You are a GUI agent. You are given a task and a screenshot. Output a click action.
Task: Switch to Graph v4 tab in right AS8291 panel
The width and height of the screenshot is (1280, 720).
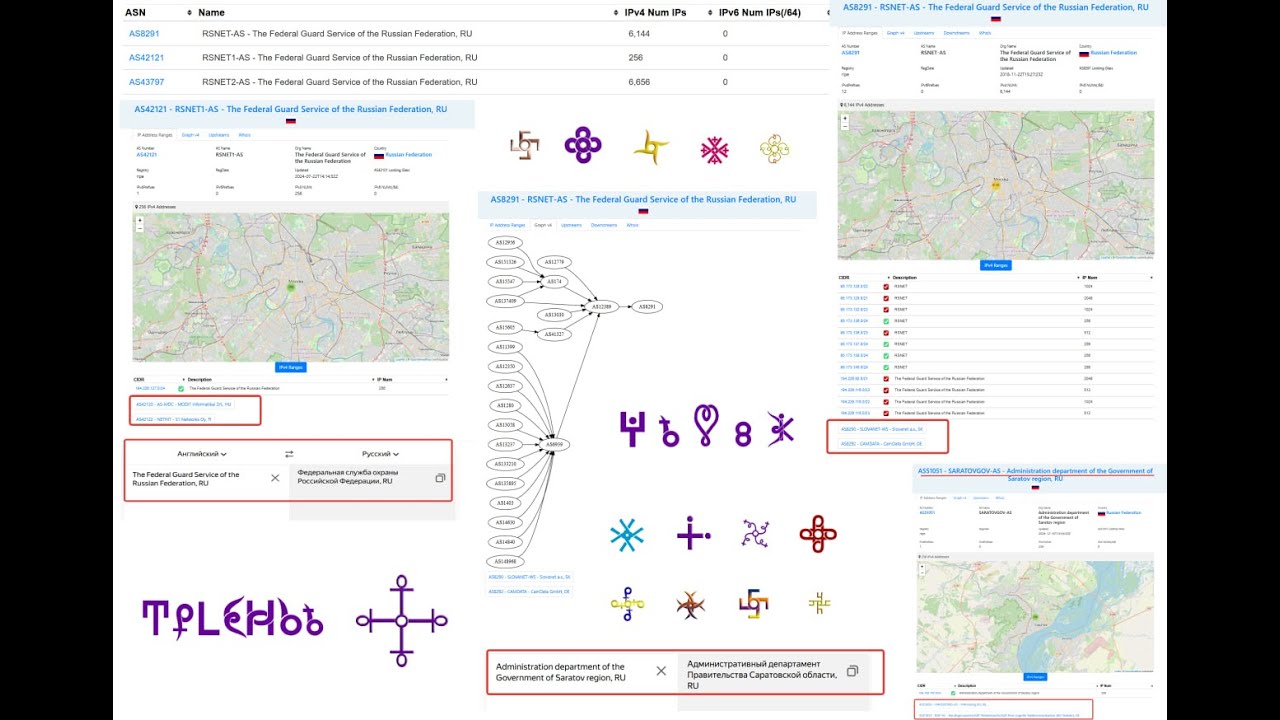[x=896, y=33]
